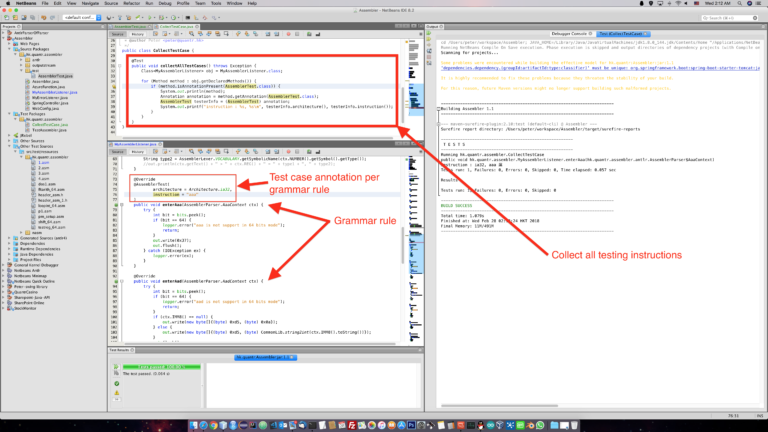This screenshot has height=432, width=768.
Task: Click the Undo toolbar icon
Action: tap(43, 18)
